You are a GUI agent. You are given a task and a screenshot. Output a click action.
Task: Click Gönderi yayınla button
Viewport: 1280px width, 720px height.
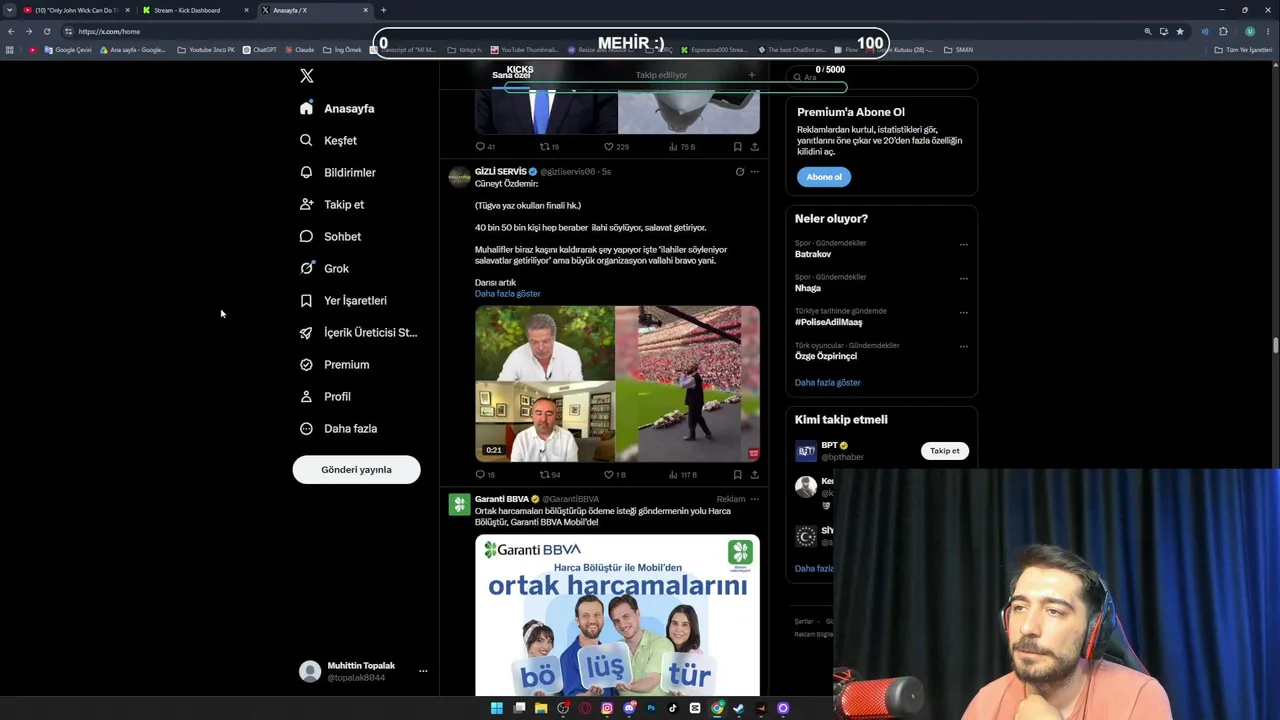[356, 469]
